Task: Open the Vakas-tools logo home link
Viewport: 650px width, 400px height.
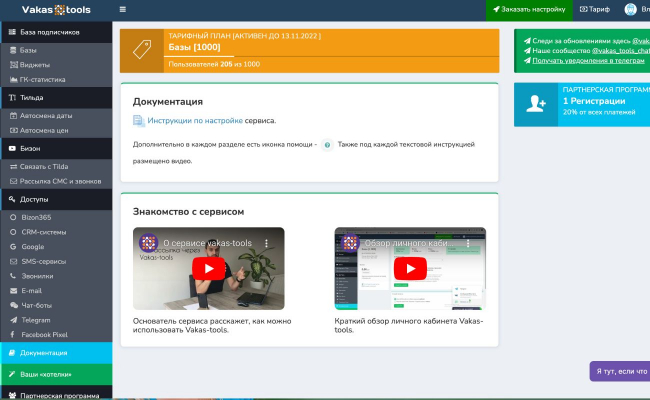Action: tap(56, 10)
